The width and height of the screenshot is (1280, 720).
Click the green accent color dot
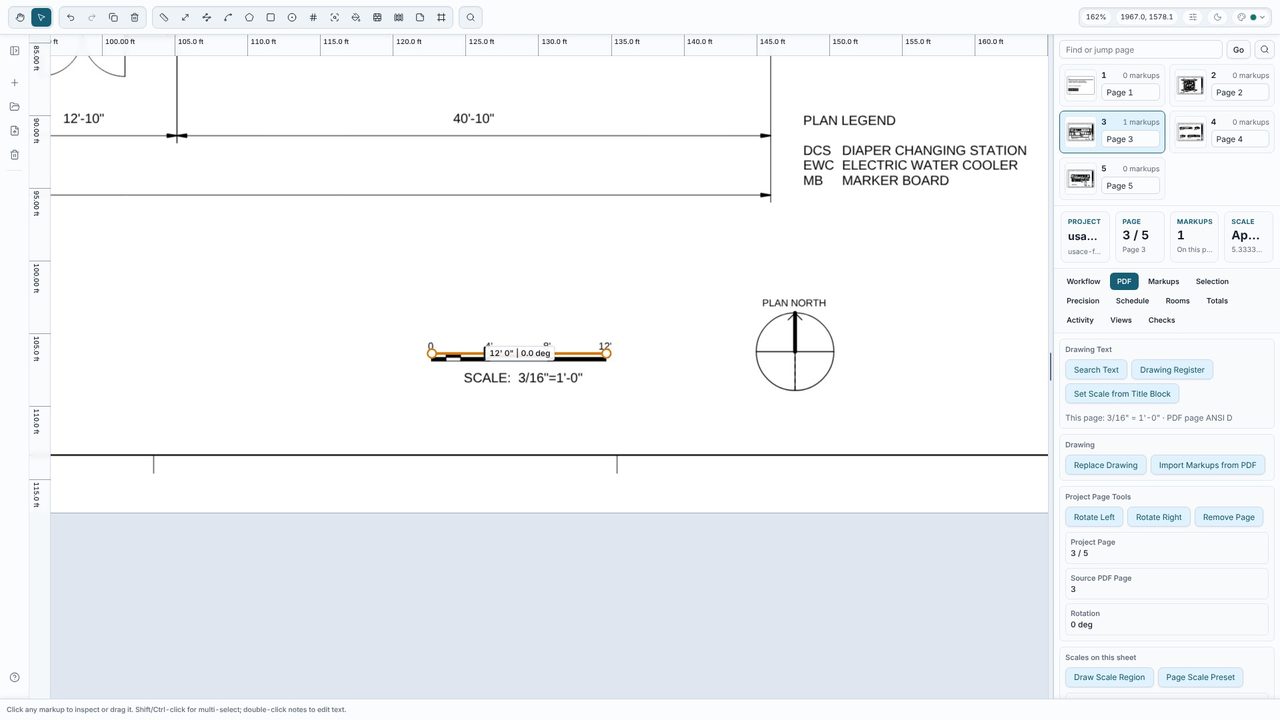tap(1253, 17)
